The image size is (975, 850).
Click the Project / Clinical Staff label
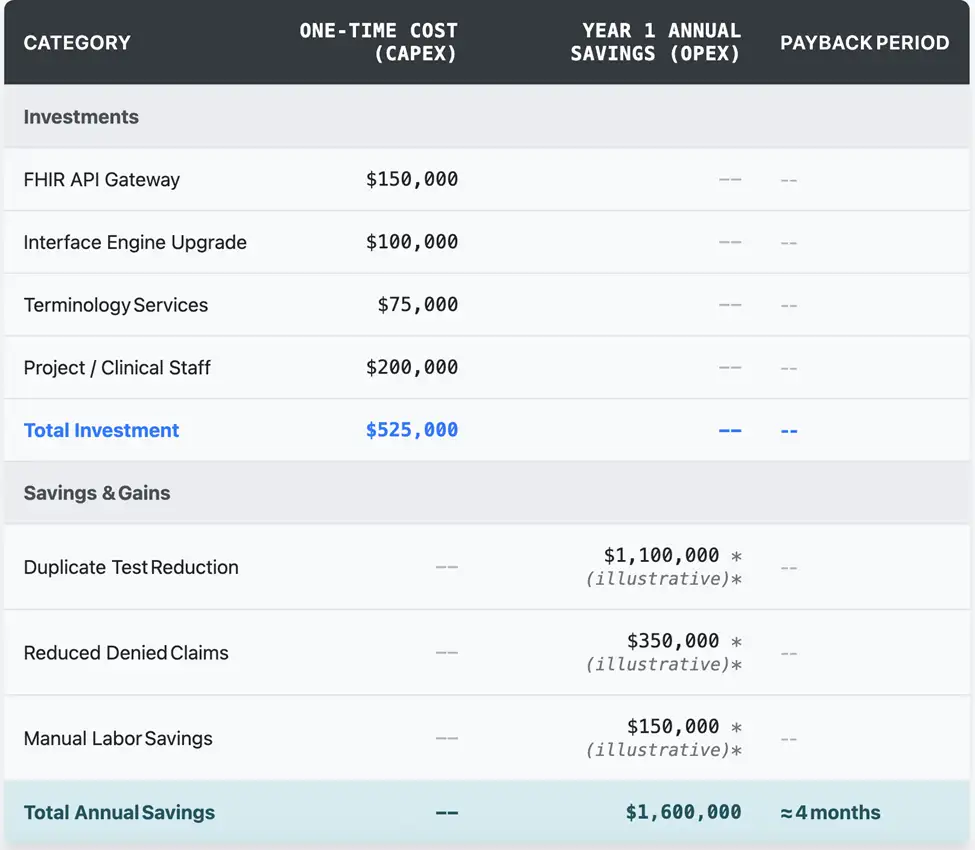click(x=117, y=368)
